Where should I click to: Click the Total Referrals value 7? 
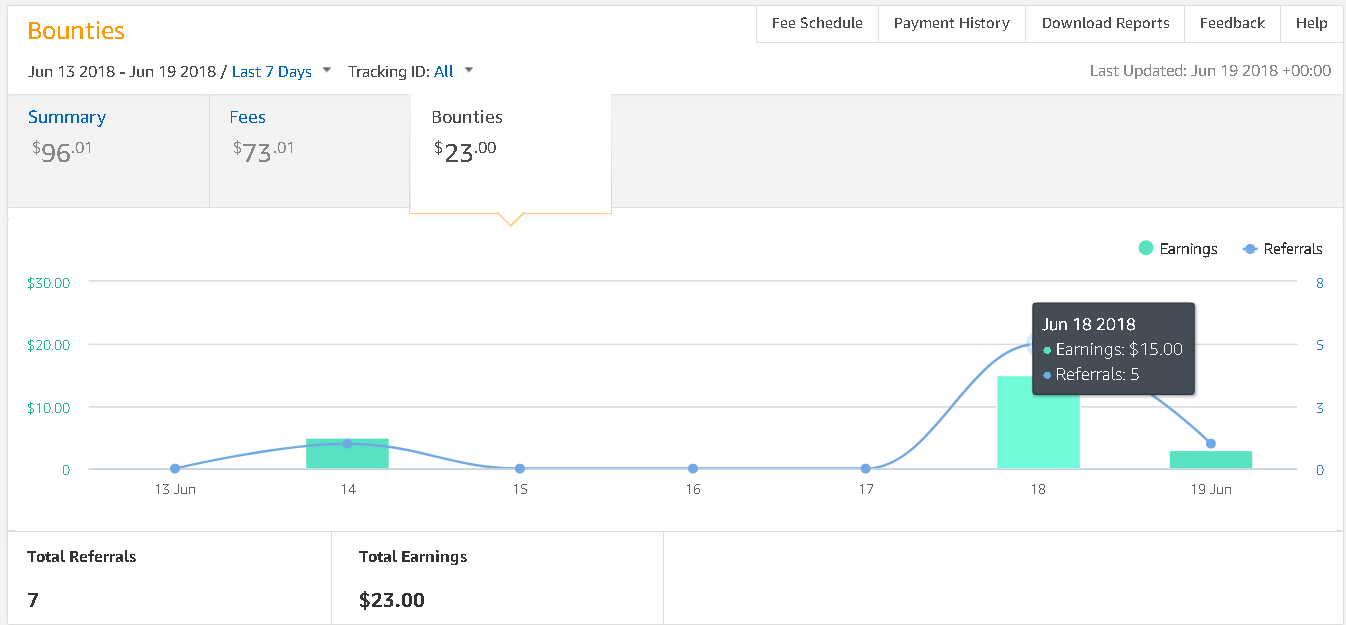point(33,601)
